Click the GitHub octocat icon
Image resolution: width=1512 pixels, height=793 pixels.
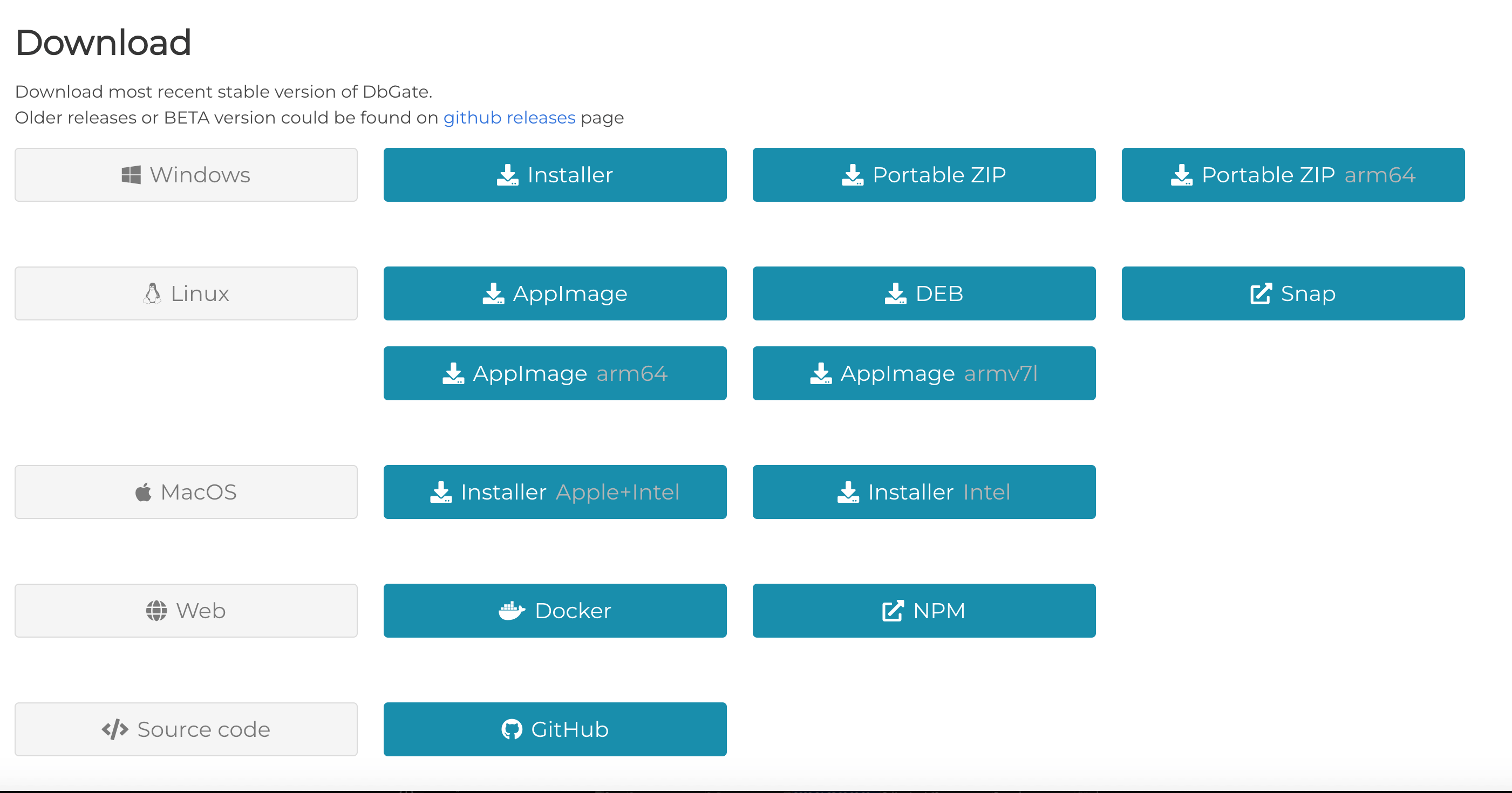pyautogui.click(x=512, y=729)
